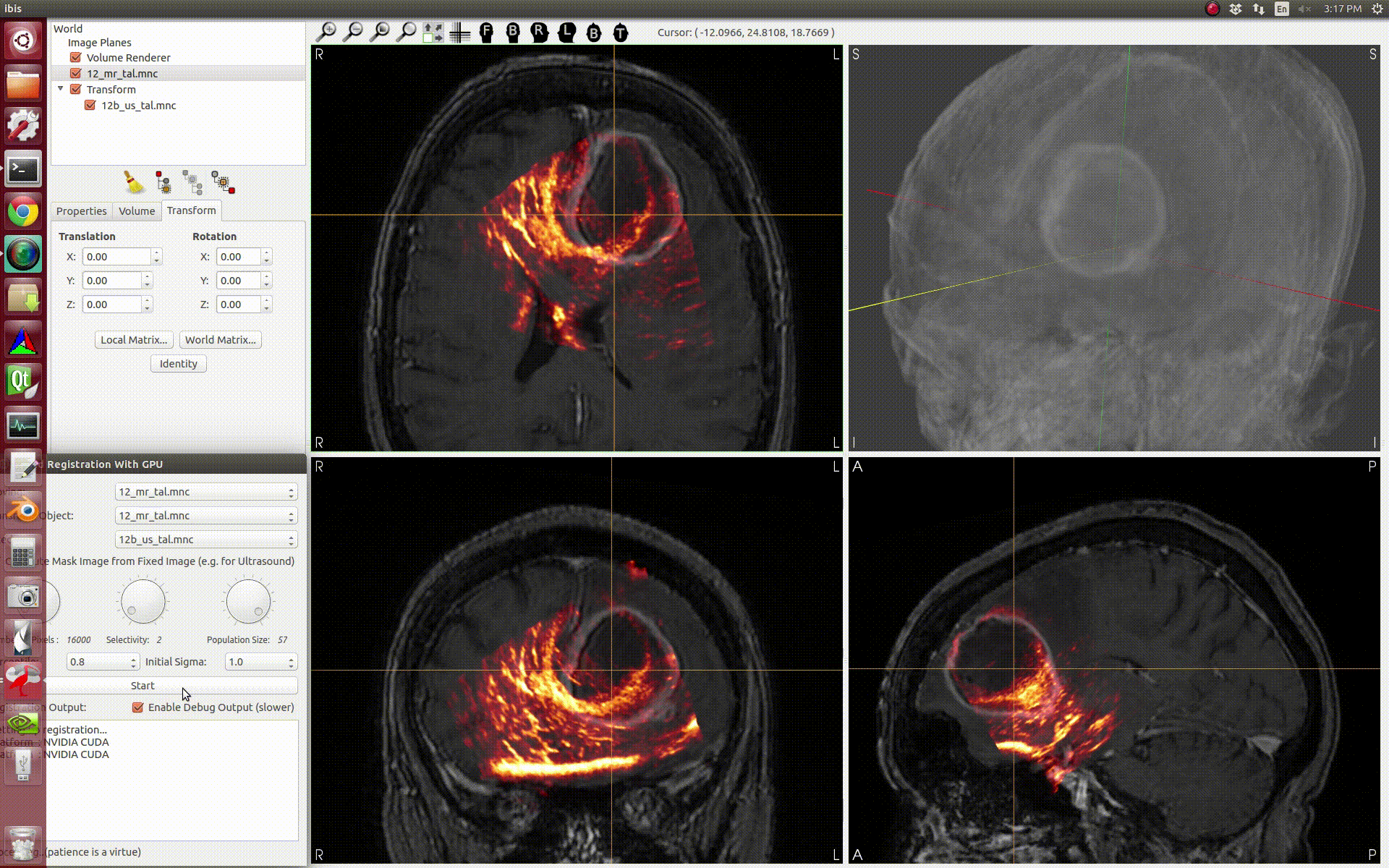The width and height of the screenshot is (1389, 868).
Task: Adjust the Selectivity knob
Action: pyautogui.click(x=143, y=602)
